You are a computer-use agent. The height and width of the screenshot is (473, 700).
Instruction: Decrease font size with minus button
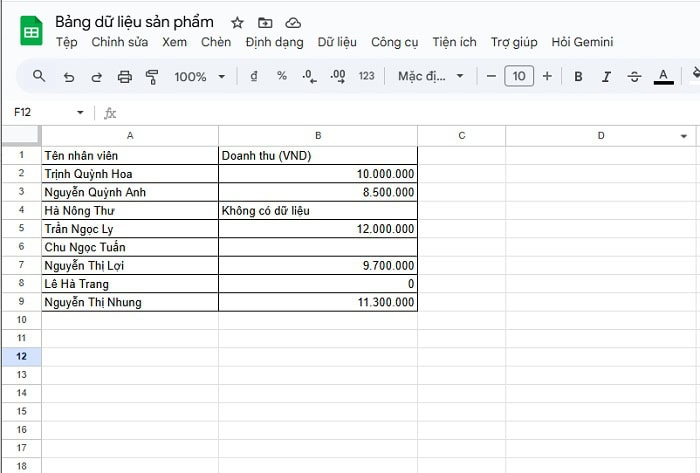coord(491,76)
